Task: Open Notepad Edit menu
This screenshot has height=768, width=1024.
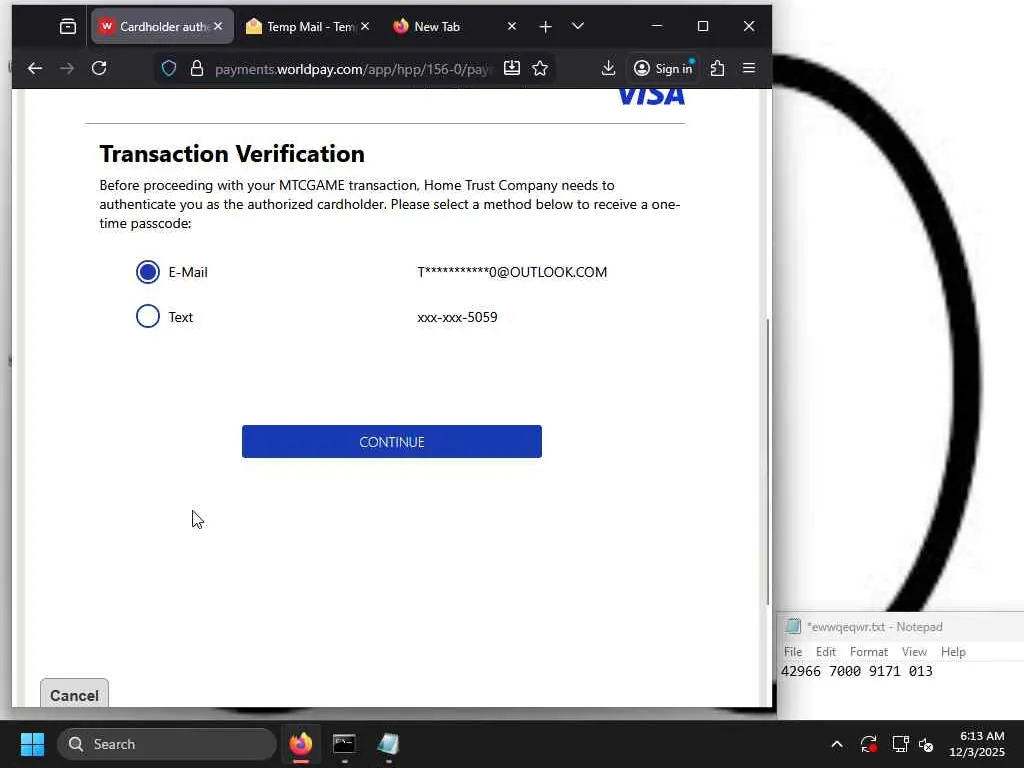Action: coord(825,652)
